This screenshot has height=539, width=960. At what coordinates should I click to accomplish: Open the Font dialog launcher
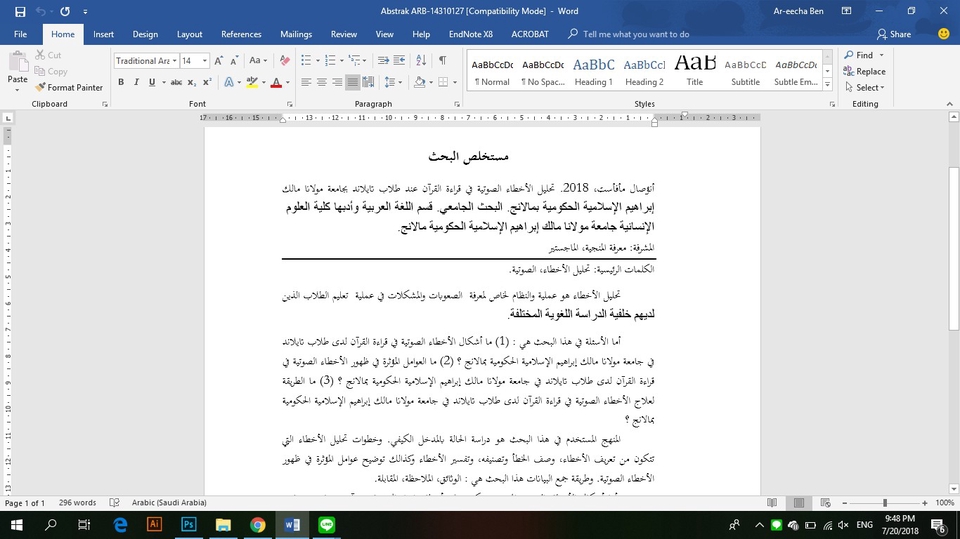[x=290, y=104]
